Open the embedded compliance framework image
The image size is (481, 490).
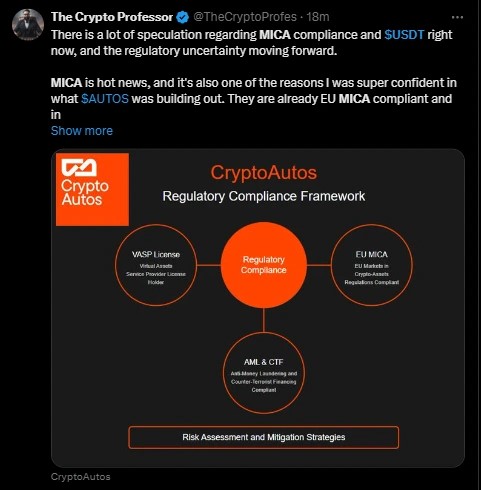click(258, 308)
